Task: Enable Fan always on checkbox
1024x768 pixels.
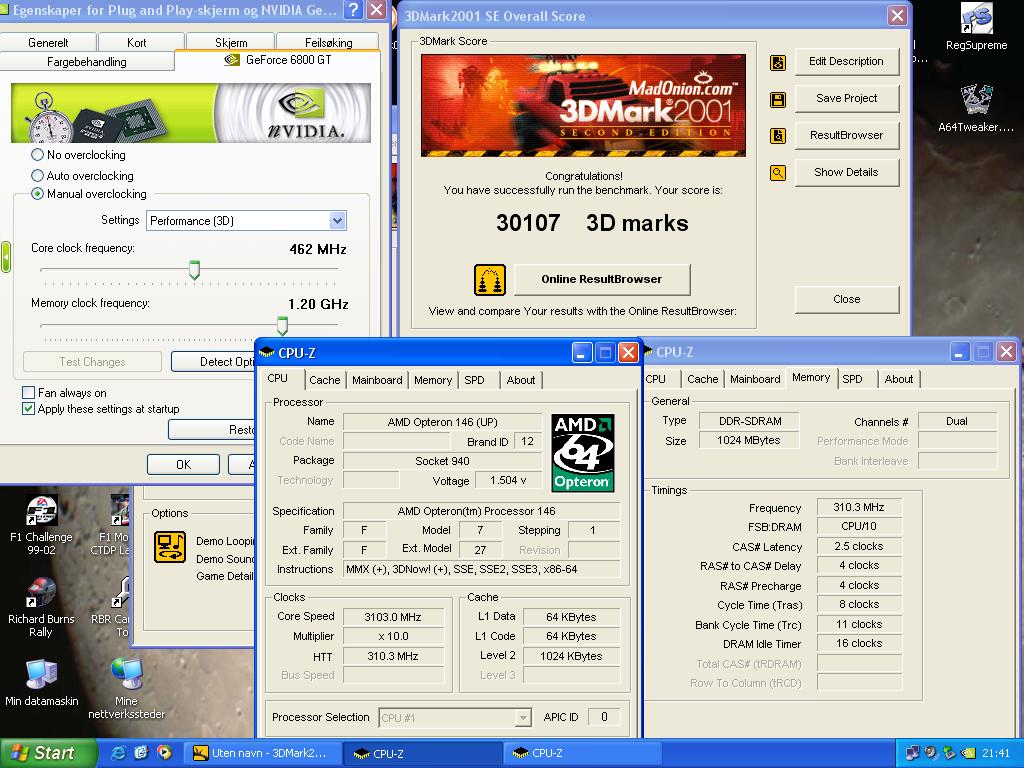Action: (x=28, y=392)
